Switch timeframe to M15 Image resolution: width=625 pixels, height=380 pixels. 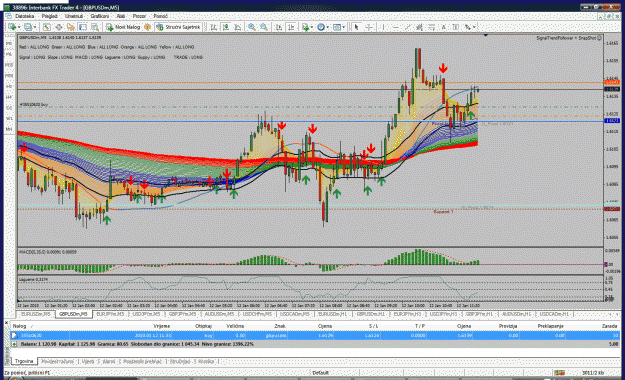pos(9,65)
